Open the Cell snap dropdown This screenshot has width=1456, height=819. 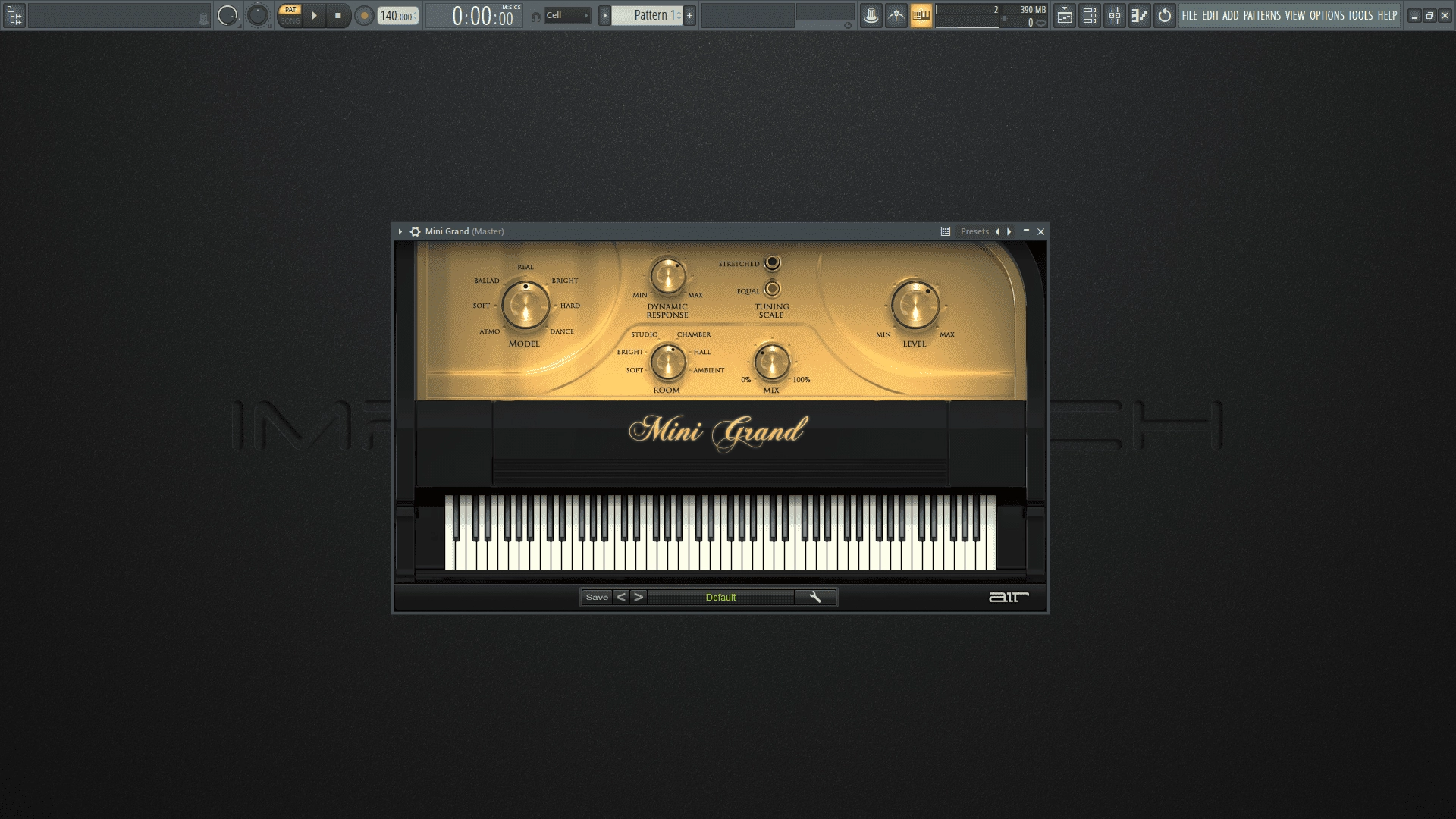[x=567, y=15]
